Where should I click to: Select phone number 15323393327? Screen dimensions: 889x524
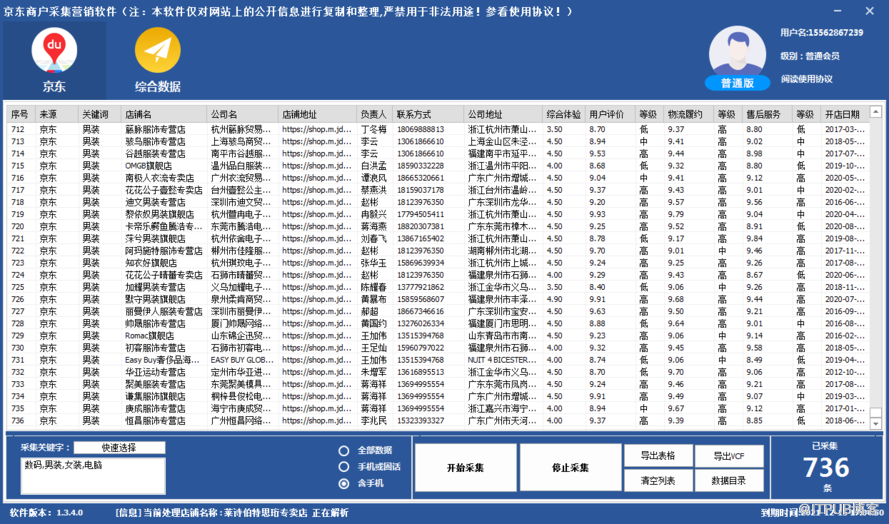pyautogui.click(x=420, y=420)
